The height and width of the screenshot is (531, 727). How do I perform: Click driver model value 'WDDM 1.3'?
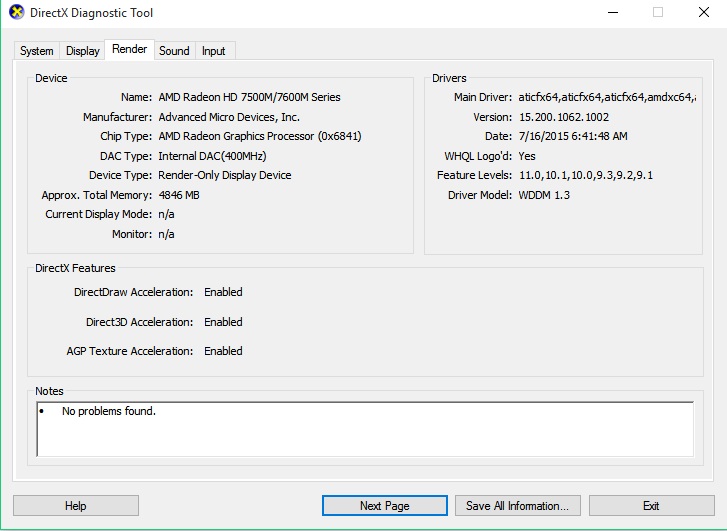[544, 195]
